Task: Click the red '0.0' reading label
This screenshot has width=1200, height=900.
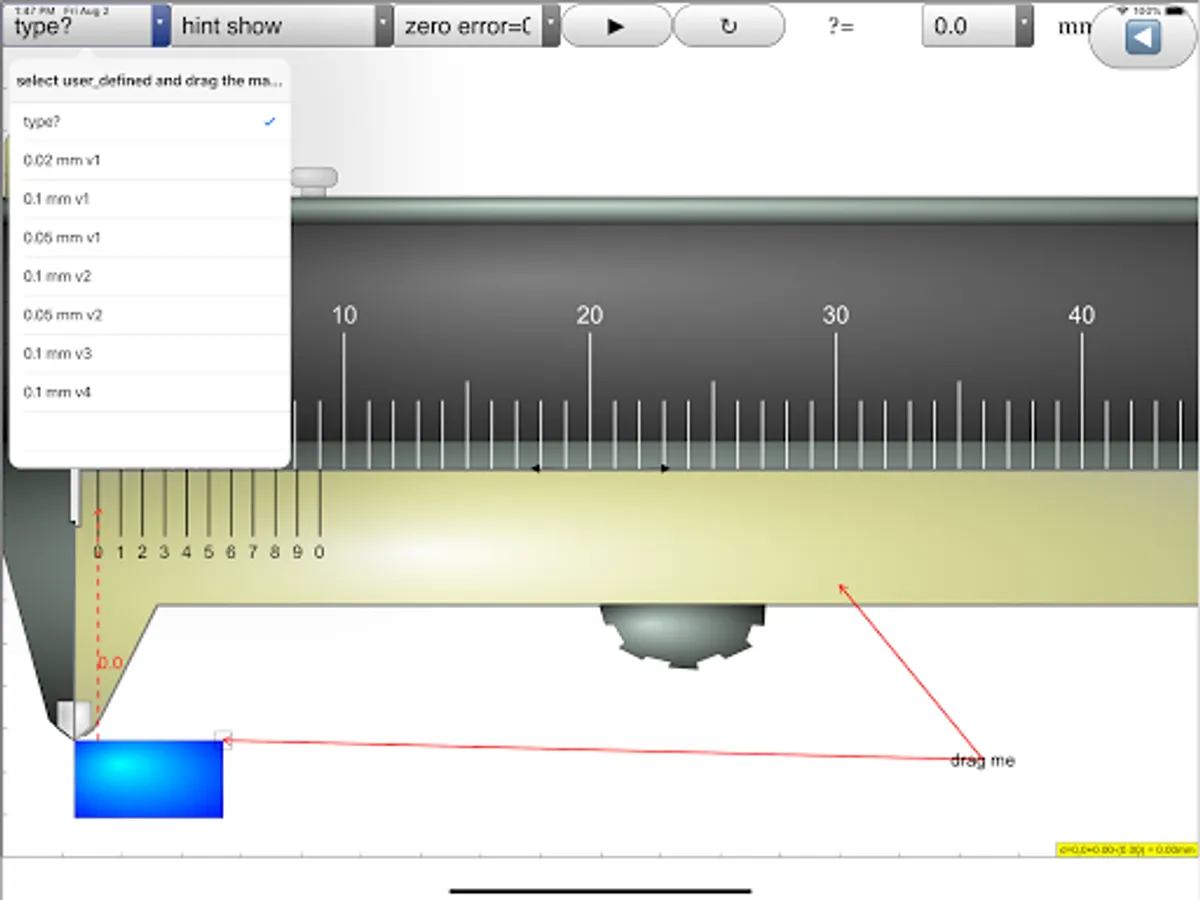Action: pyautogui.click(x=110, y=662)
